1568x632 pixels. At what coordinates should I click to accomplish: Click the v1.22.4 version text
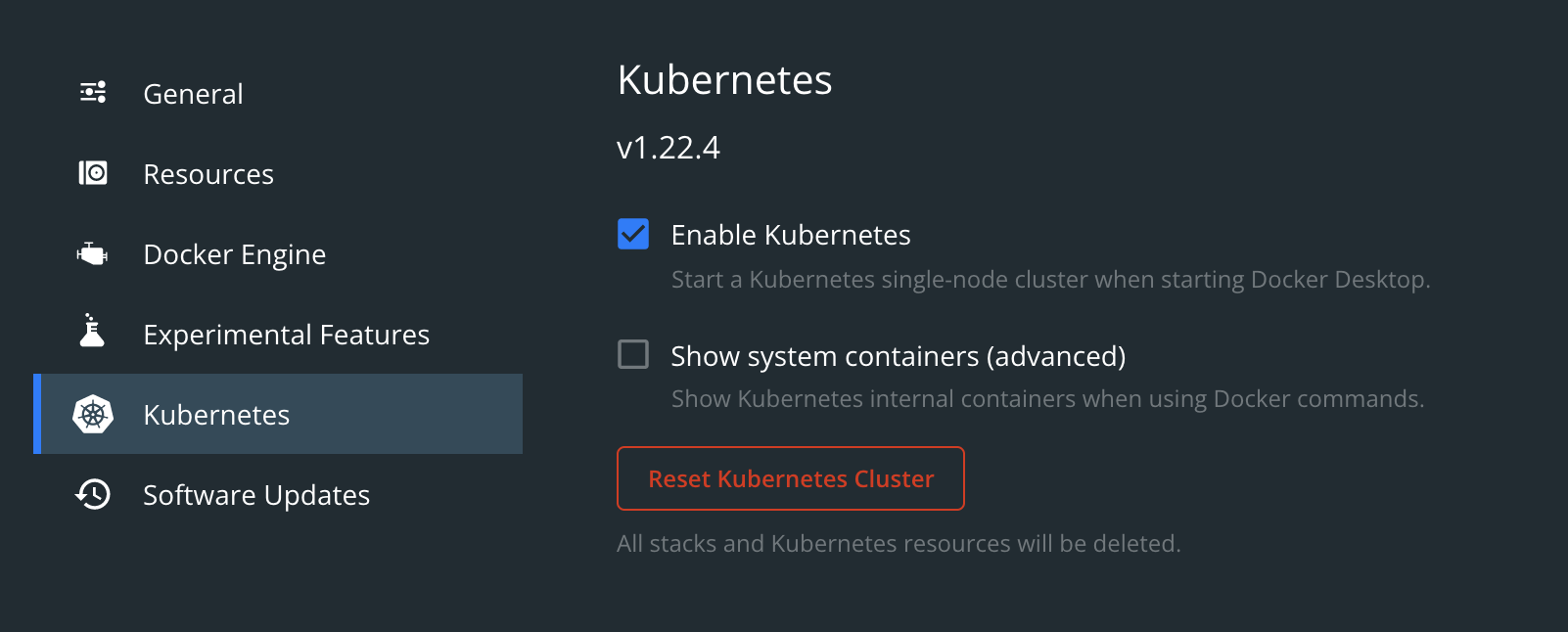point(669,148)
